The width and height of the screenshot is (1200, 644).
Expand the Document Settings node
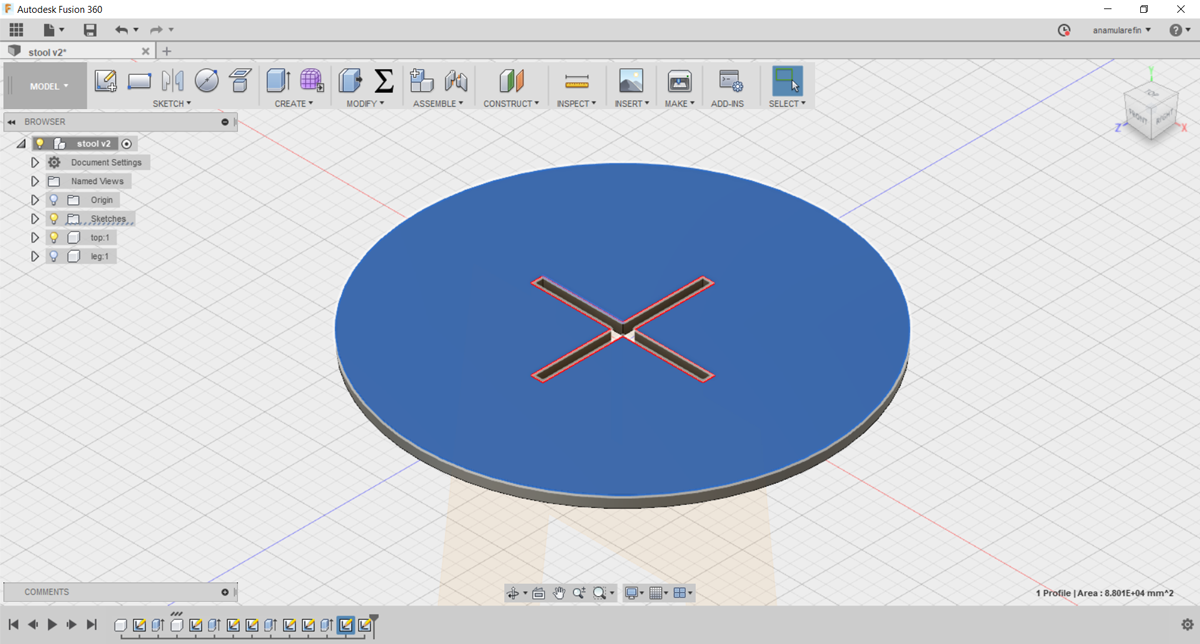coord(35,163)
